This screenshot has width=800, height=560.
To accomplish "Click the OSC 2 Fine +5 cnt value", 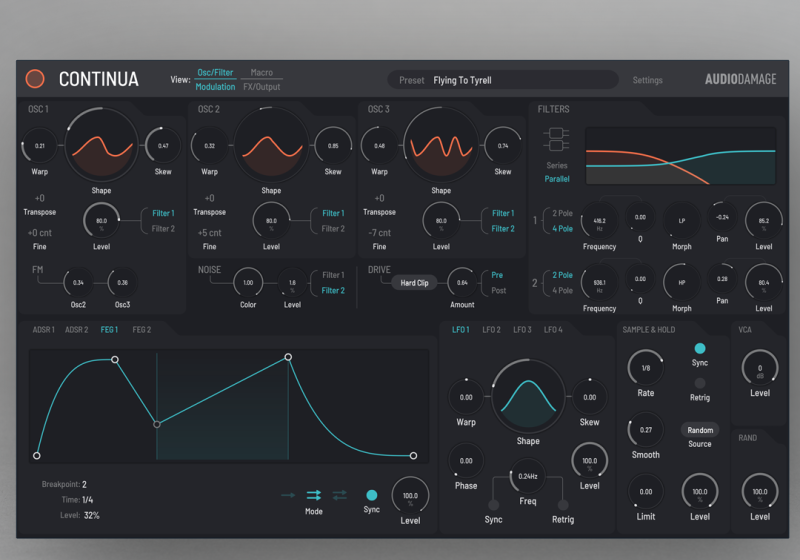I will point(209,233).
